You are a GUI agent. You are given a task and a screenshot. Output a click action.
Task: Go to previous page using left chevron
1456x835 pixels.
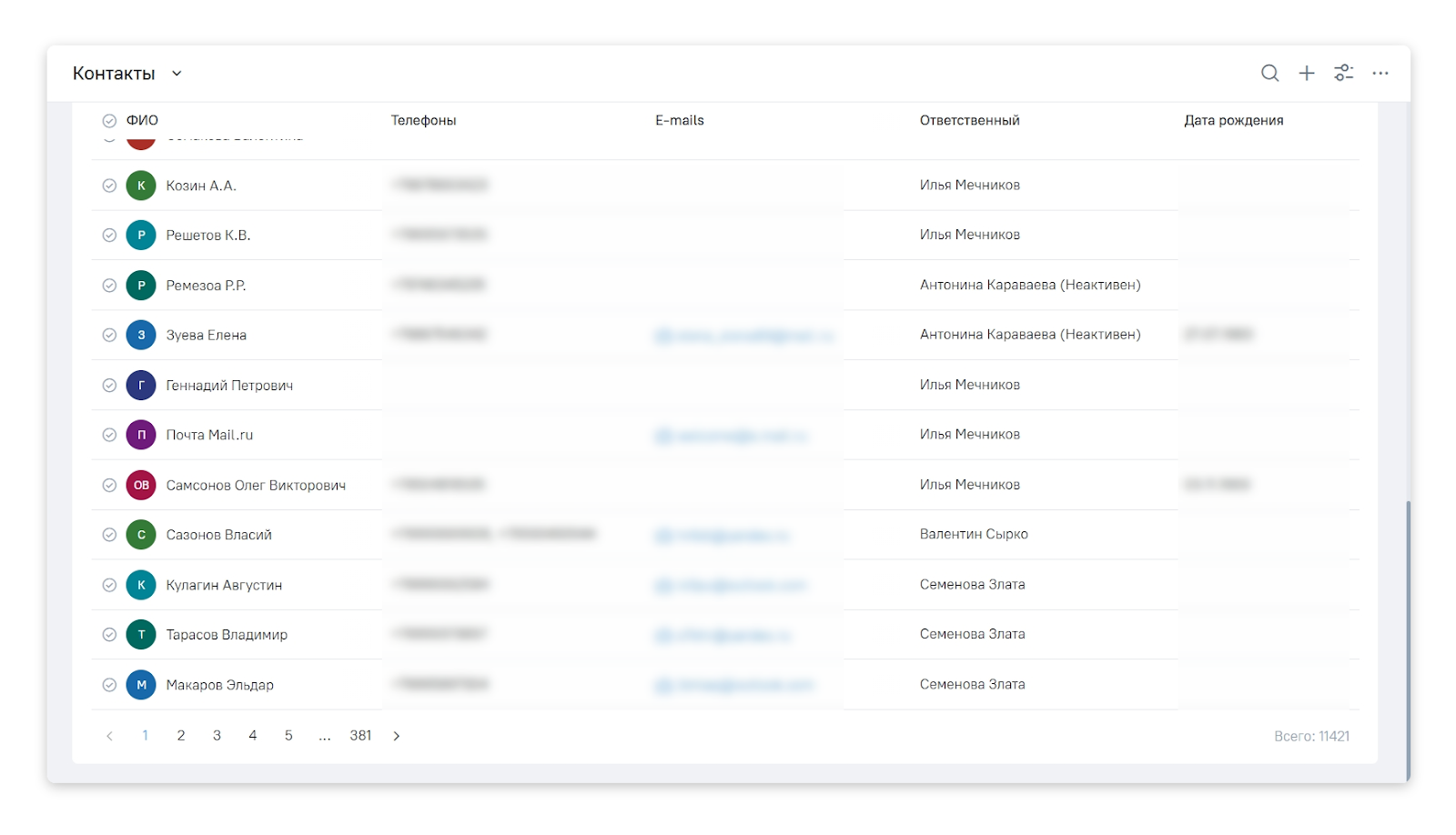(x=109, y=736)
